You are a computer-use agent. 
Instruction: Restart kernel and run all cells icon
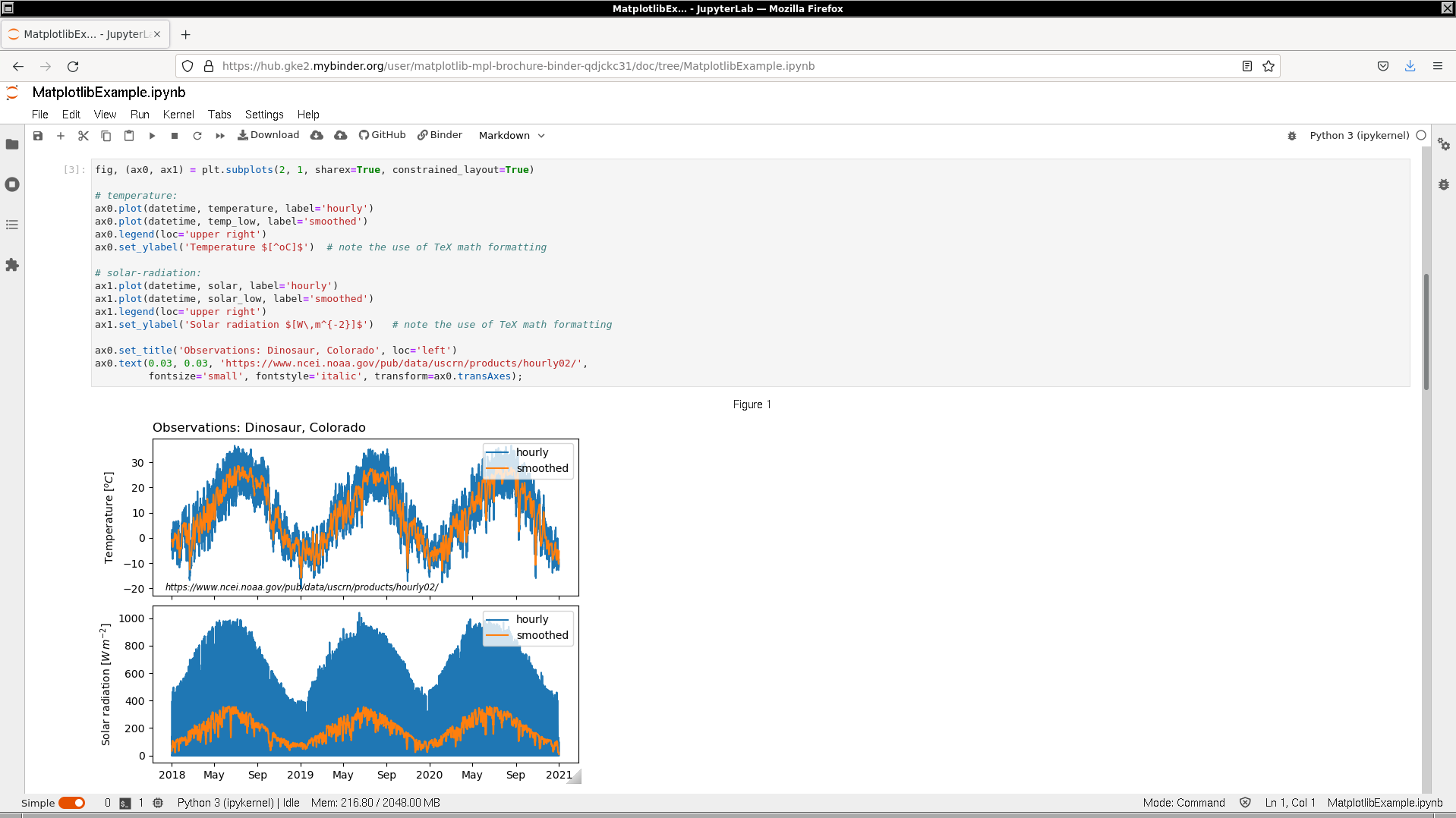tap(220, 136)
